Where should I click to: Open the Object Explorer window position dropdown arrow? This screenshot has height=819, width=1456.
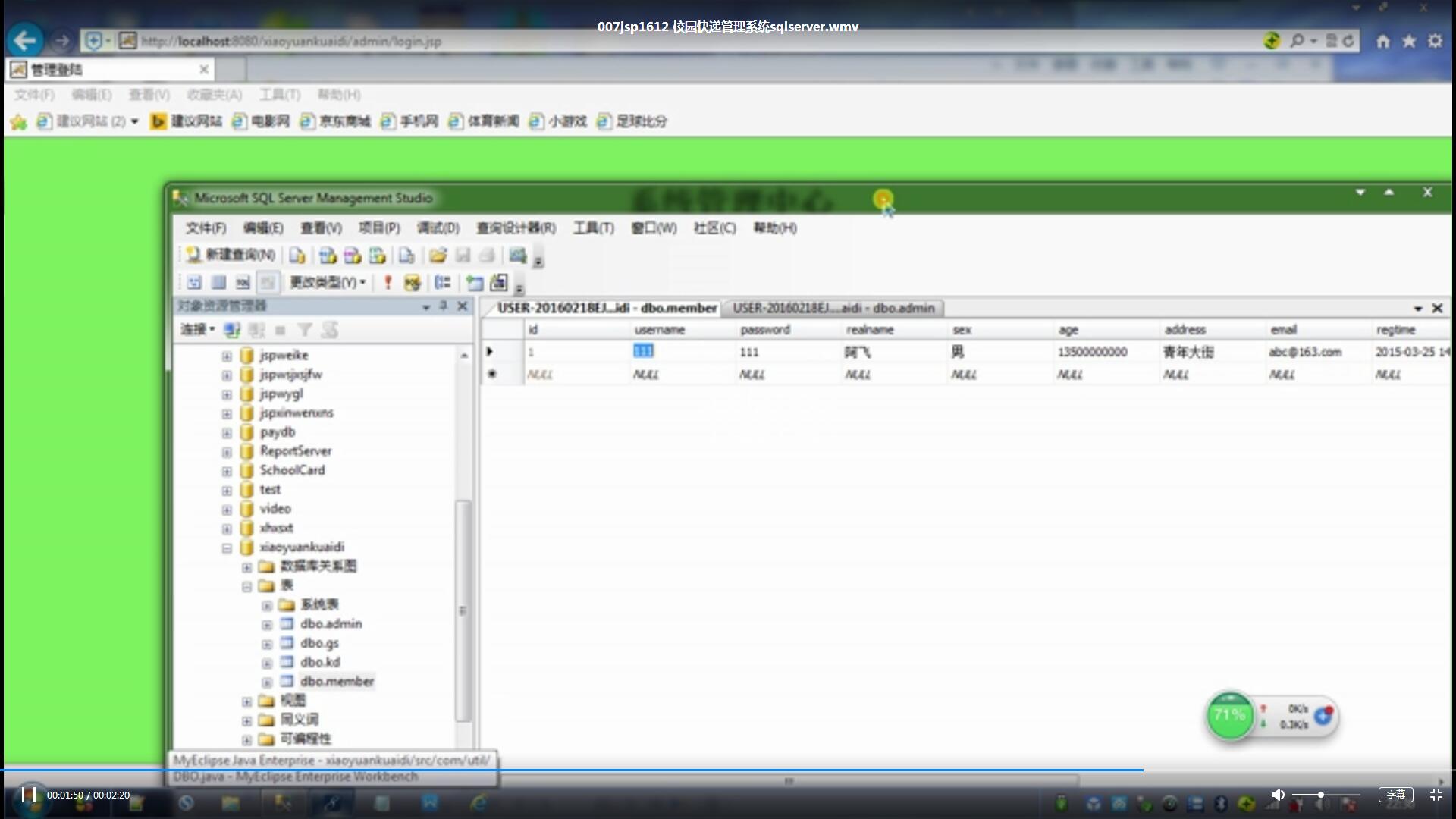click(x=426, y=306)
